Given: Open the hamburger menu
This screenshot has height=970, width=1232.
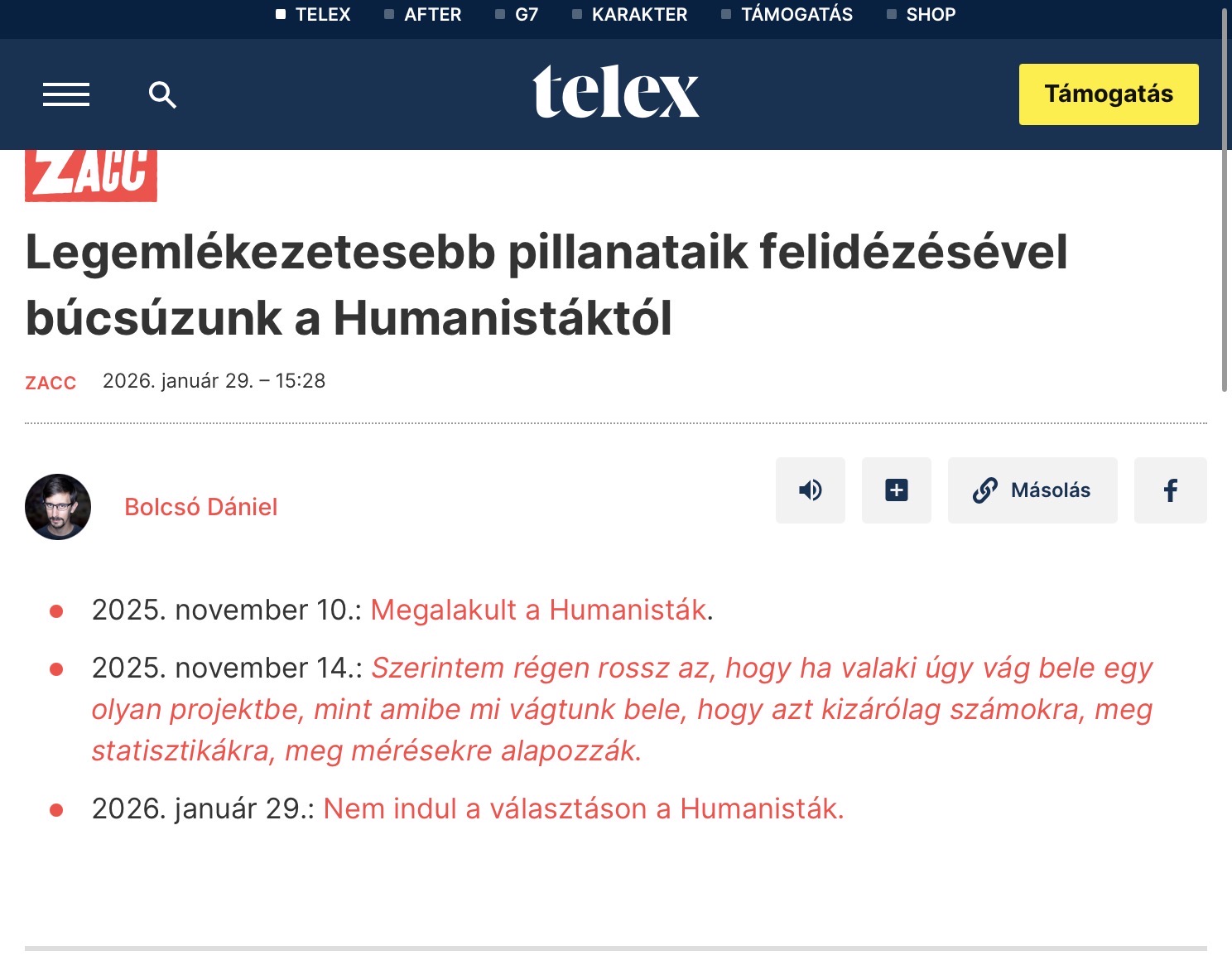Looking at the screenshot, I should [66, 94].
